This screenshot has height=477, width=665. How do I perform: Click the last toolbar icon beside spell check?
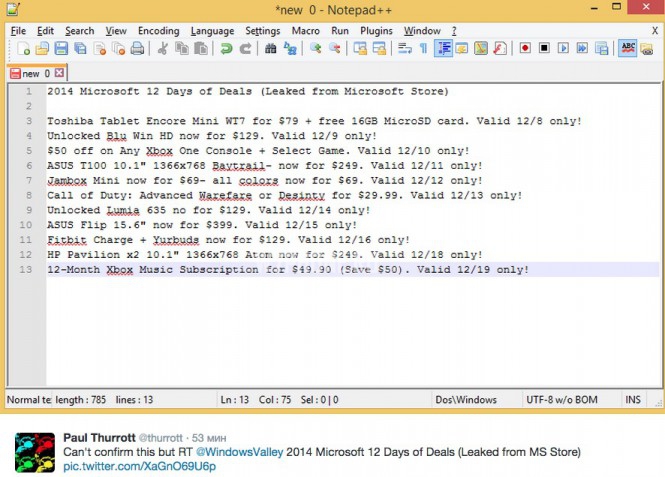pos(647,49)
